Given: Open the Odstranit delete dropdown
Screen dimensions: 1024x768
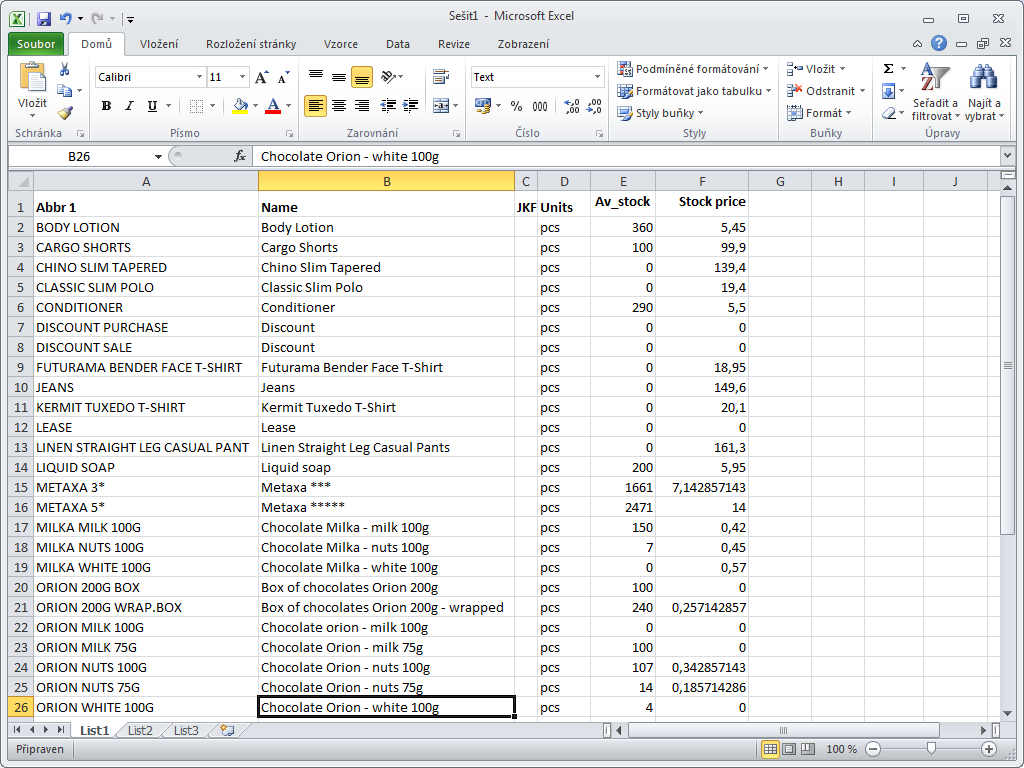Looking at the screenshot, I should click(862, 91).
